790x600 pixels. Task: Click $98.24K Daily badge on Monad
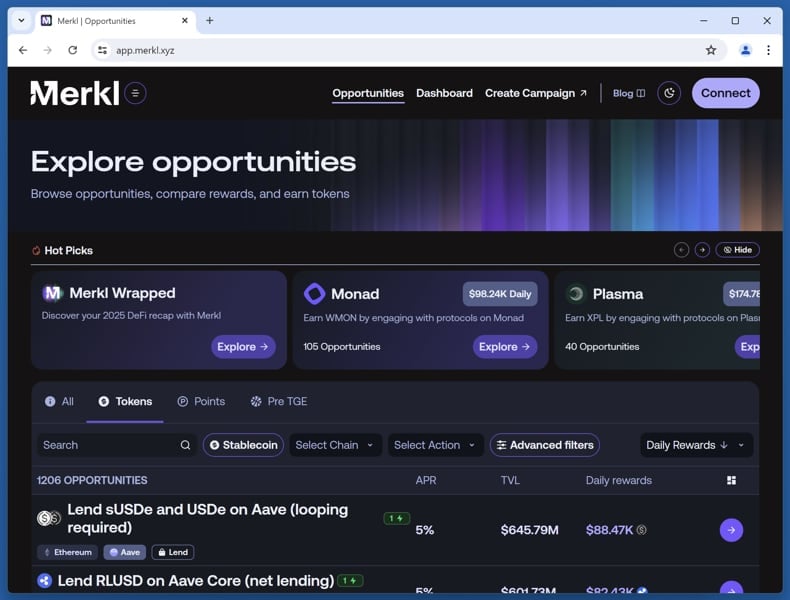point(500,294)
